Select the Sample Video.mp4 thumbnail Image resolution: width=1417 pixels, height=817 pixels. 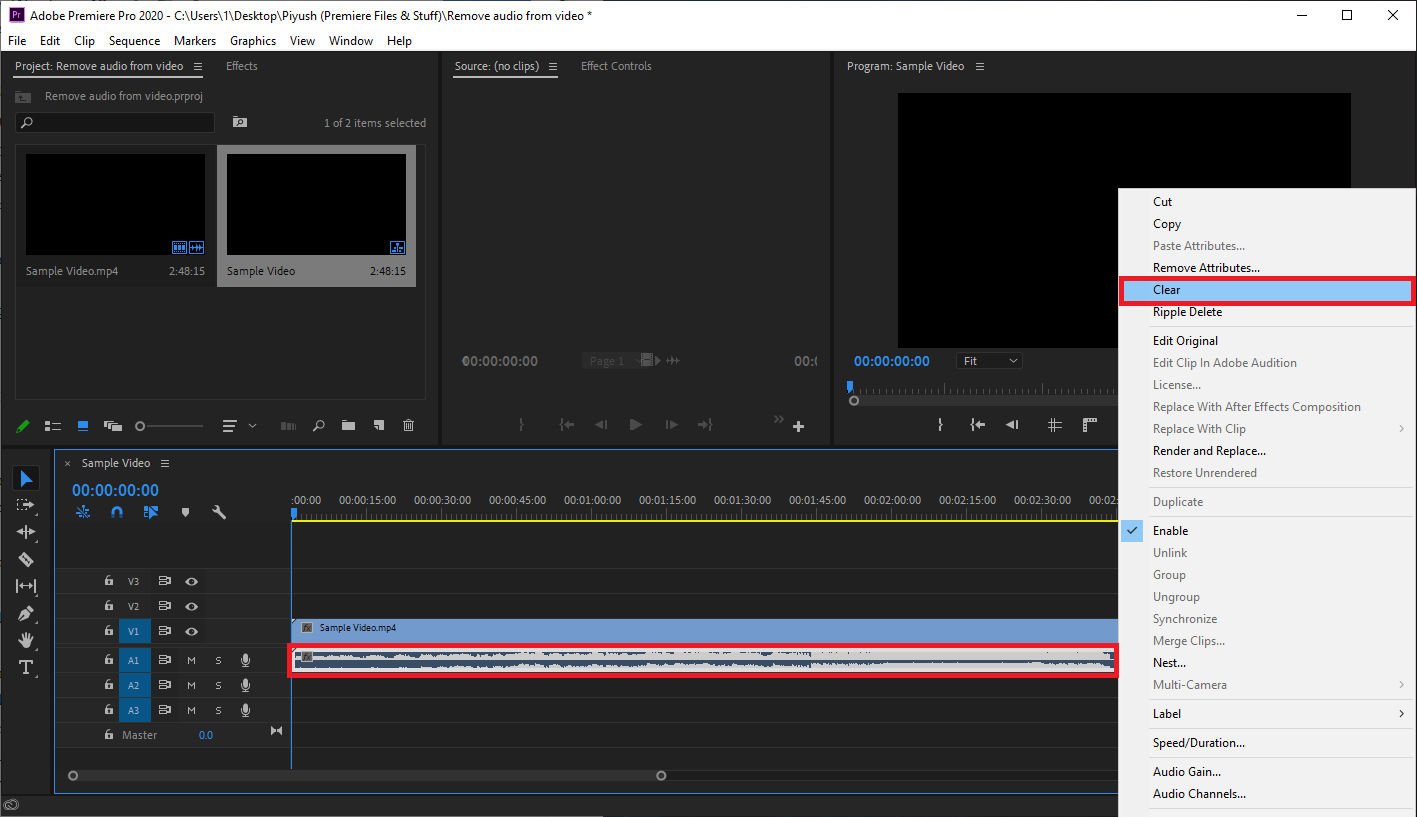115,205
